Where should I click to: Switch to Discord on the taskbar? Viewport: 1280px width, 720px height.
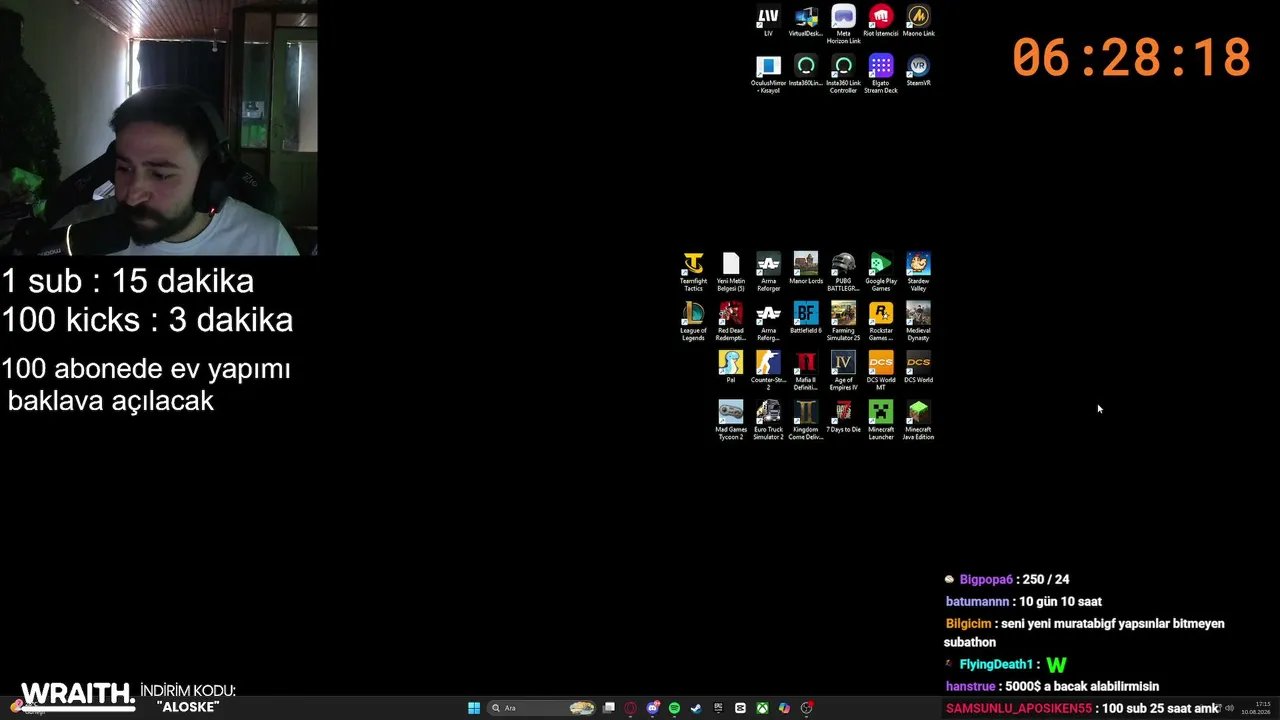652,708
